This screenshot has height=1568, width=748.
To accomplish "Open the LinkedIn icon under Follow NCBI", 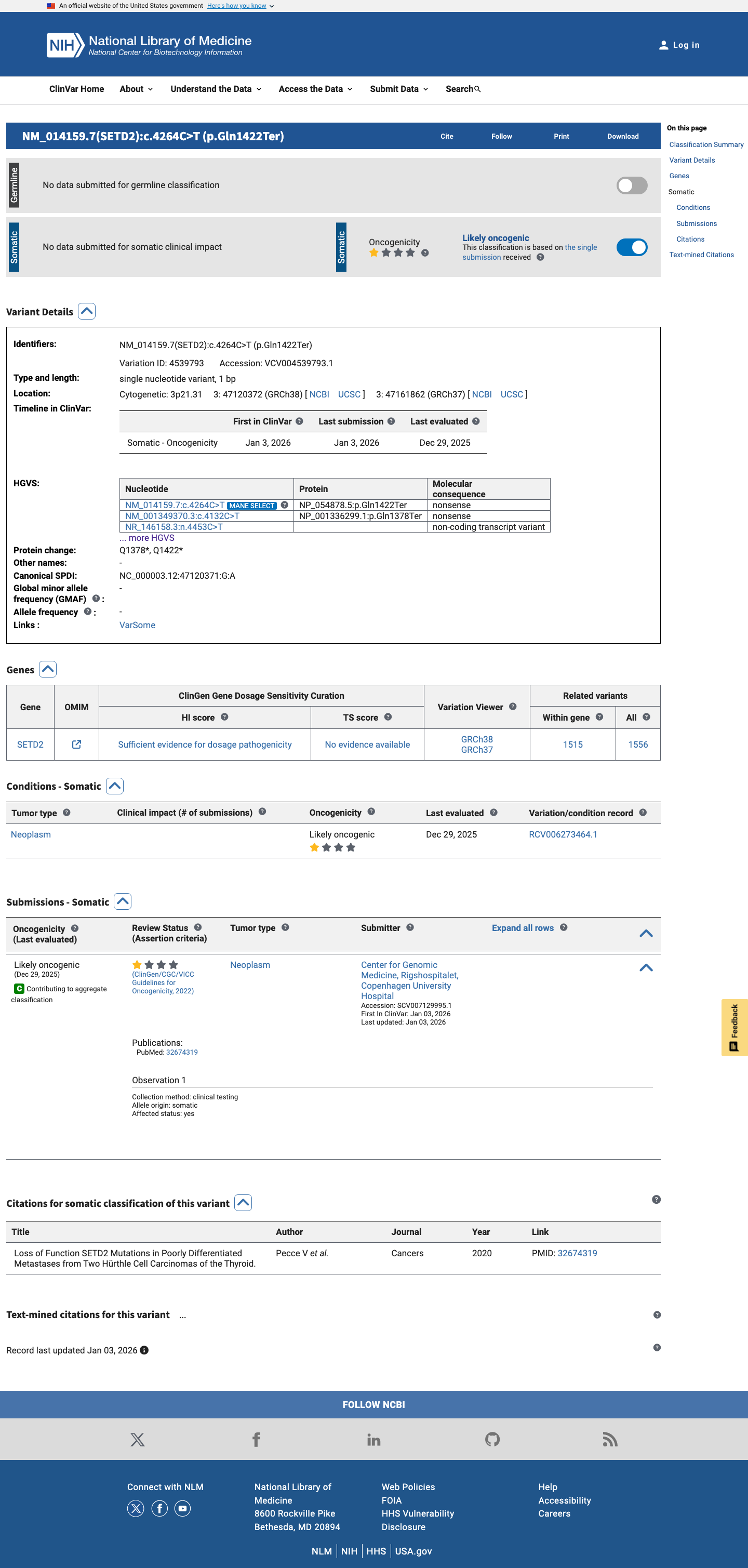I will pos(373,1440).
